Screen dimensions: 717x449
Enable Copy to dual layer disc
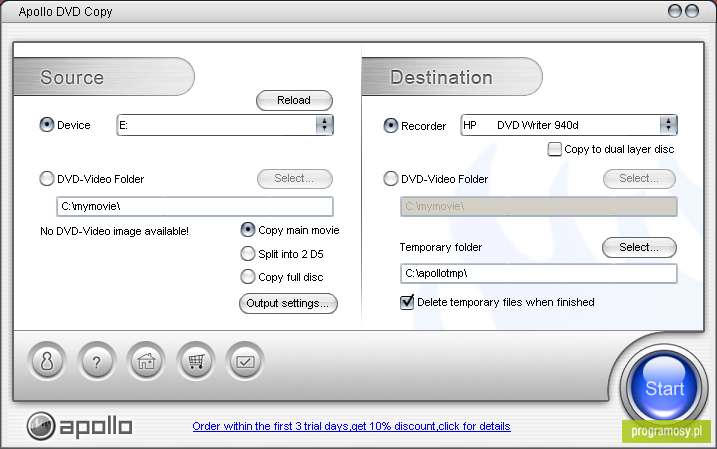554,149
